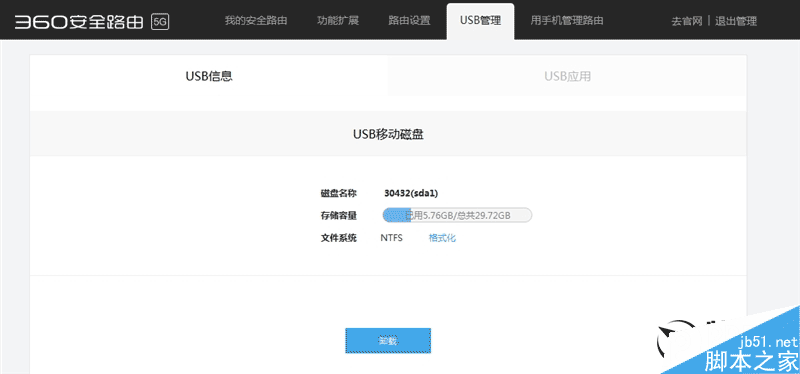The image size is (800, 374).
Task: Click the USB移动磁盘 heading
Action: tap(388, 134)
